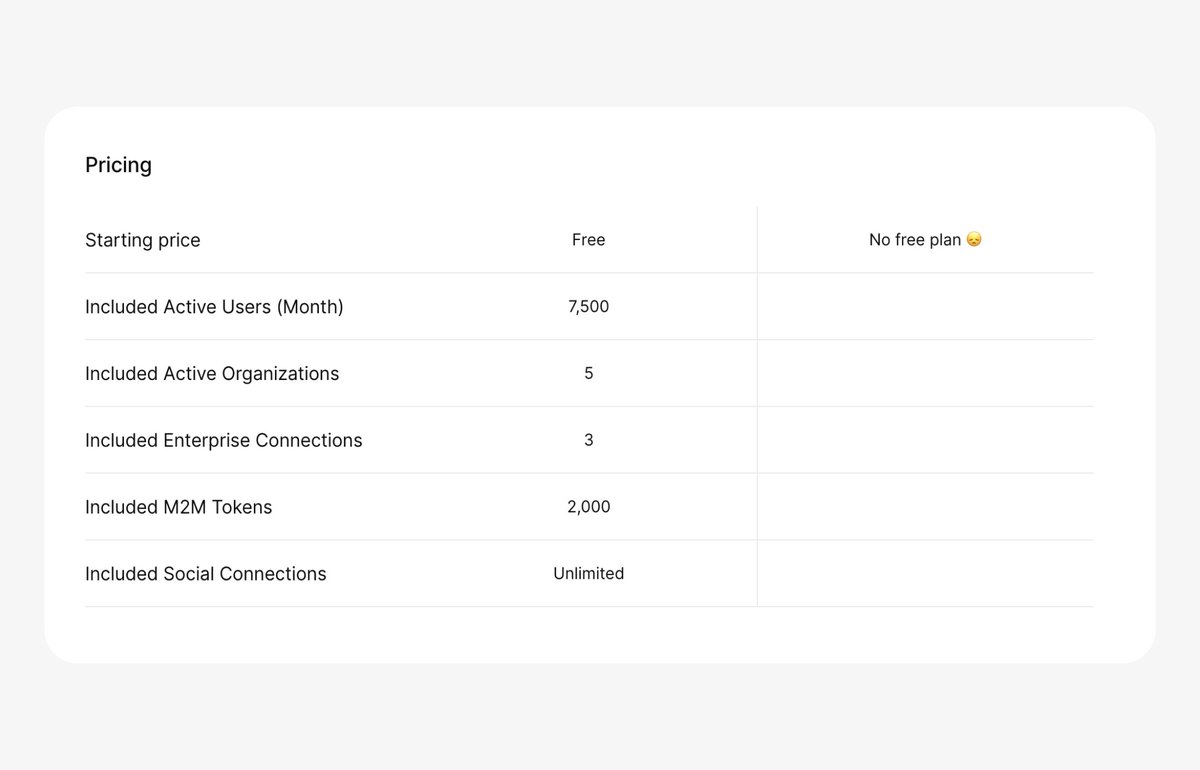Click the No free plan text
This screenshot has height=770, width=1200.
pyautogui.click(x=916, y=239)
